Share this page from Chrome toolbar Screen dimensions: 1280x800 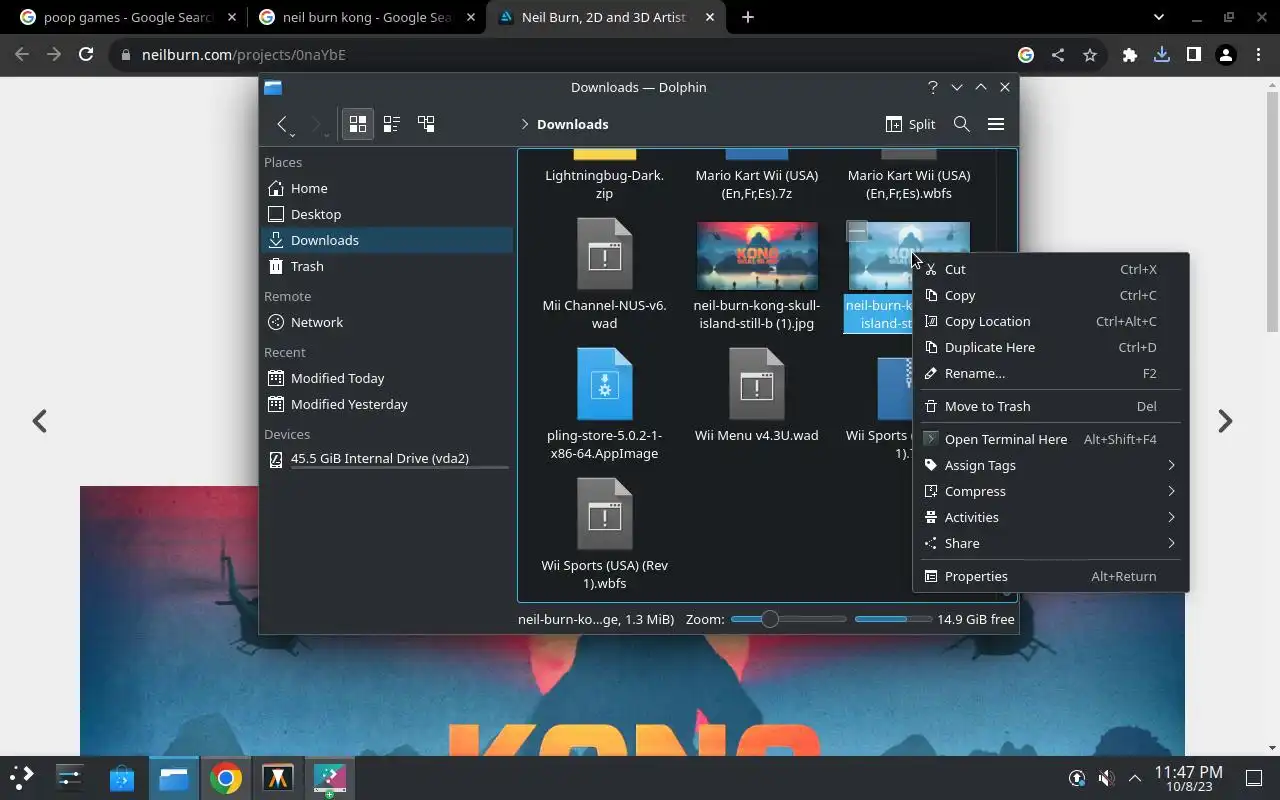click(x=1058, y=55)
